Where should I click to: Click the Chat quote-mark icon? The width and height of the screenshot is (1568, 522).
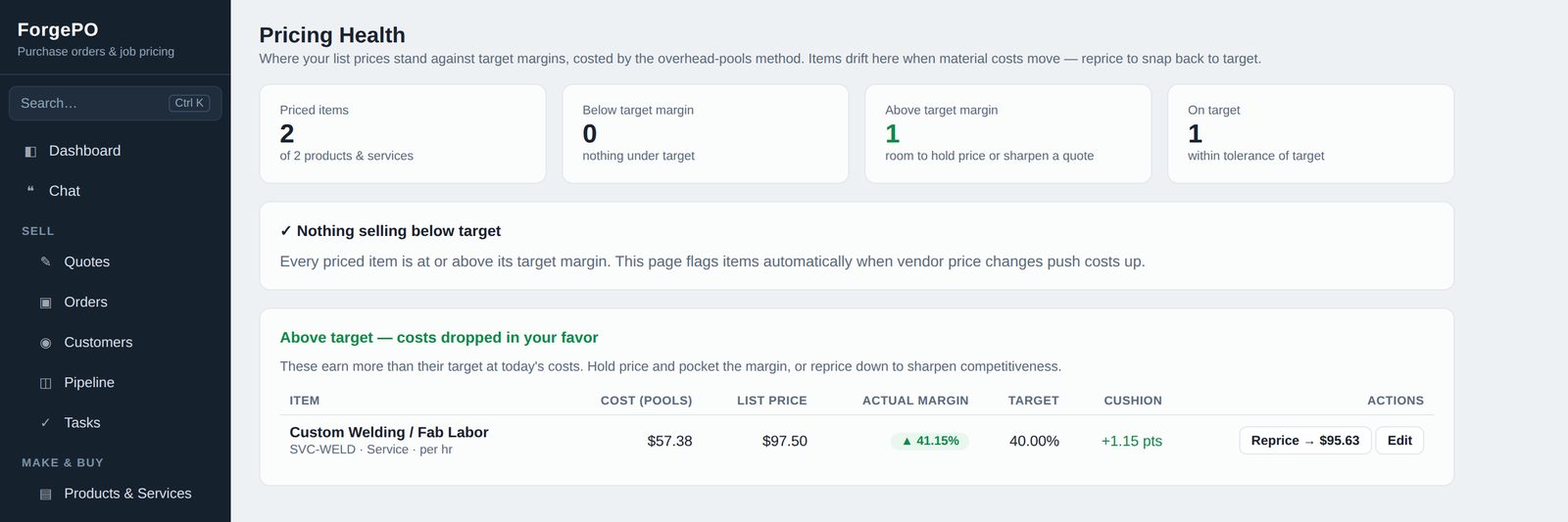30,191
